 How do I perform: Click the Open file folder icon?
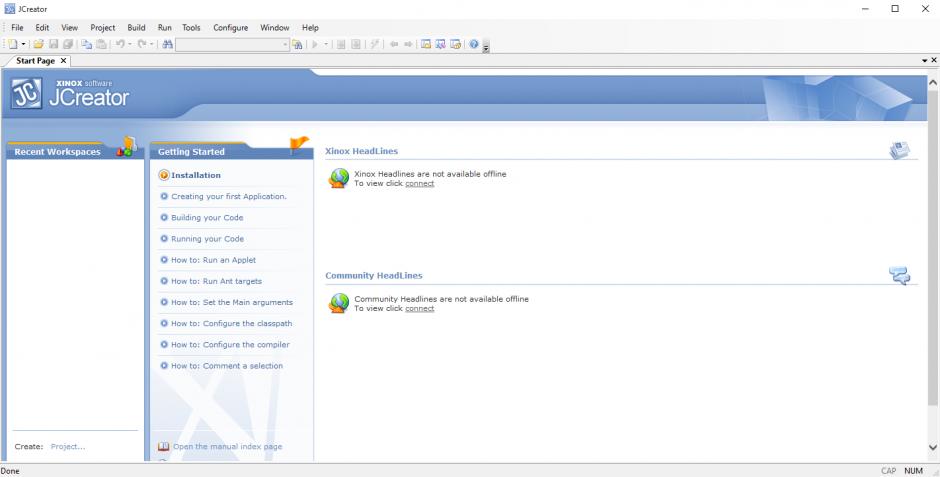tap(40, 44)
